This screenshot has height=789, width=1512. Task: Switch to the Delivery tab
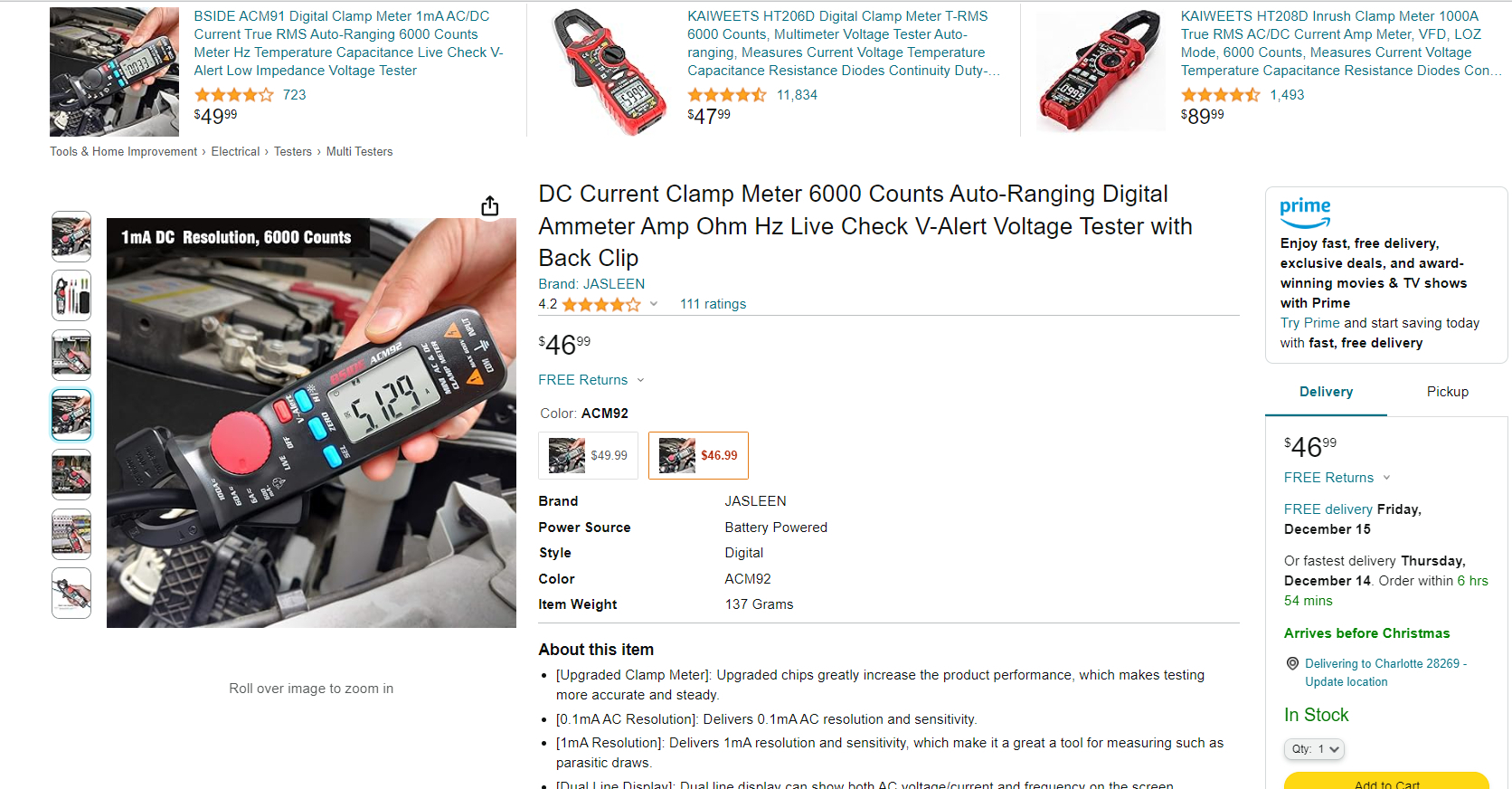coord(1326,392)
